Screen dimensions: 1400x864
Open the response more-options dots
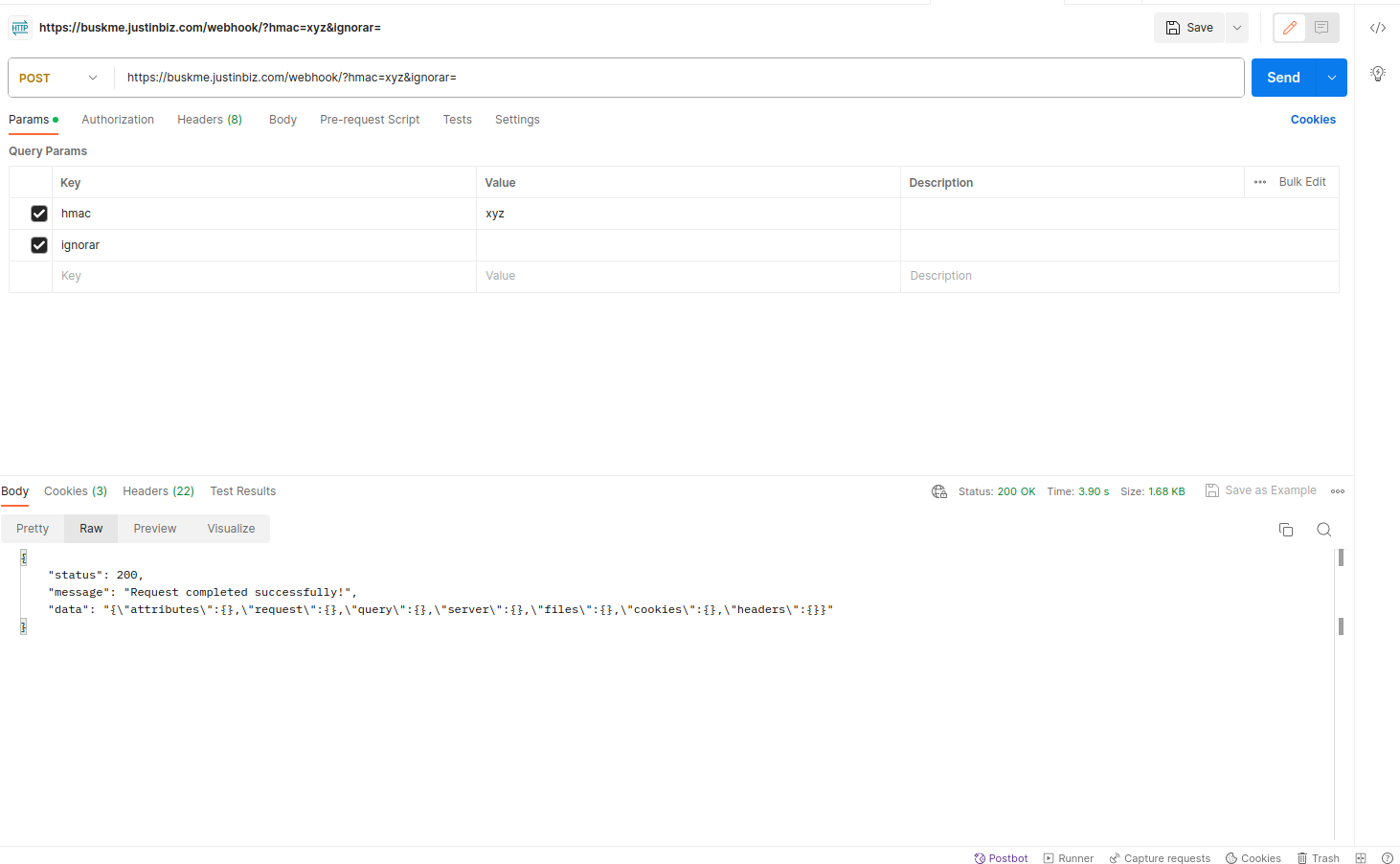click(1338, 491)
